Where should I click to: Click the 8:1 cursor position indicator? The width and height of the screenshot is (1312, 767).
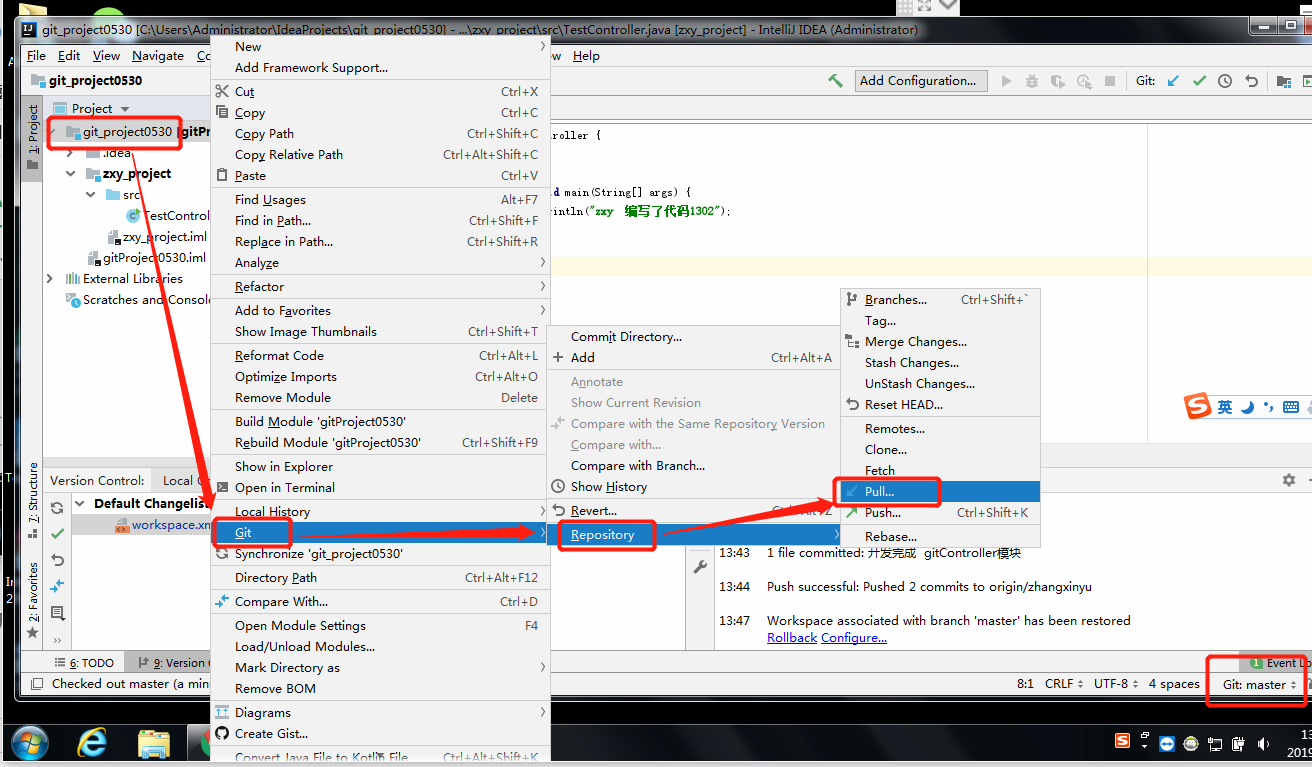(1025, 684)
